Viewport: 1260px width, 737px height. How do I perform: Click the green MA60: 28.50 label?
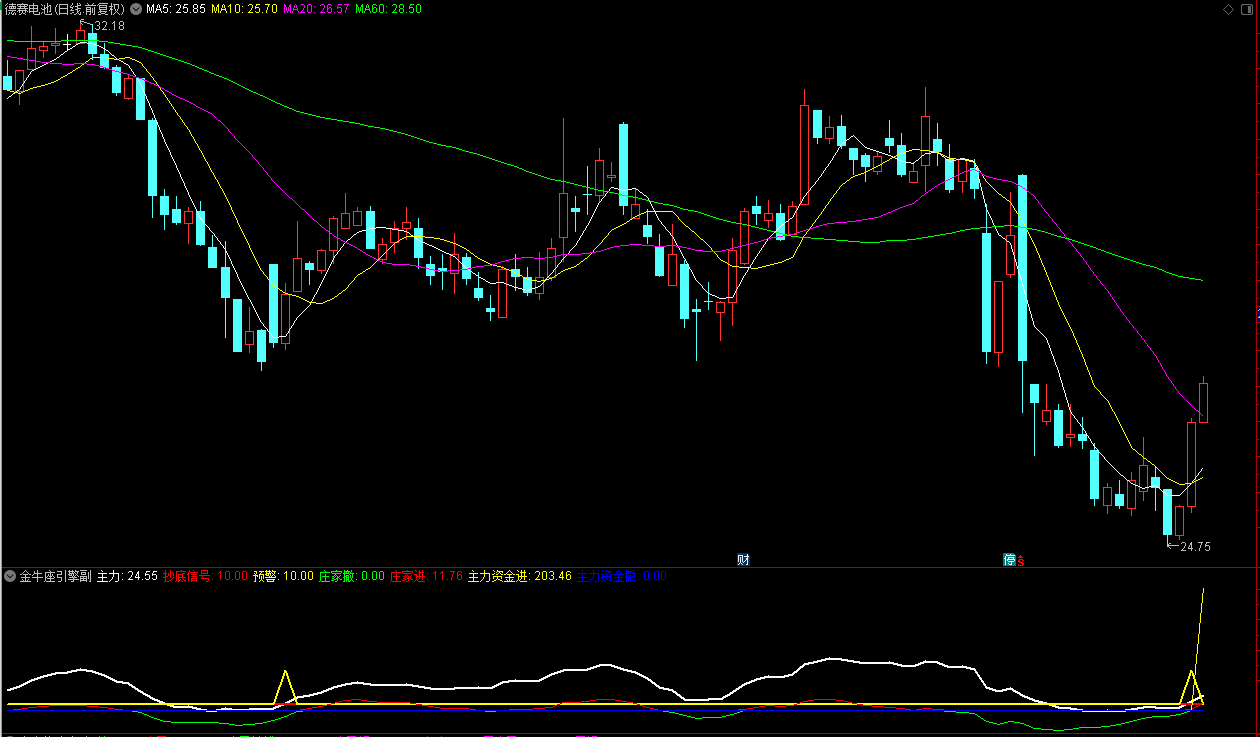388,8
